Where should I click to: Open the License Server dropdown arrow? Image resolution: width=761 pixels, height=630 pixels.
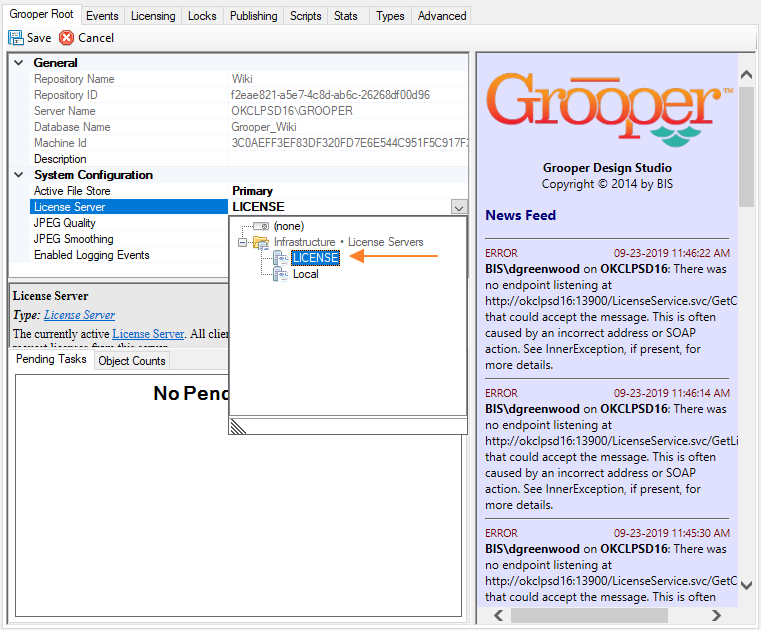coord(459,207)
